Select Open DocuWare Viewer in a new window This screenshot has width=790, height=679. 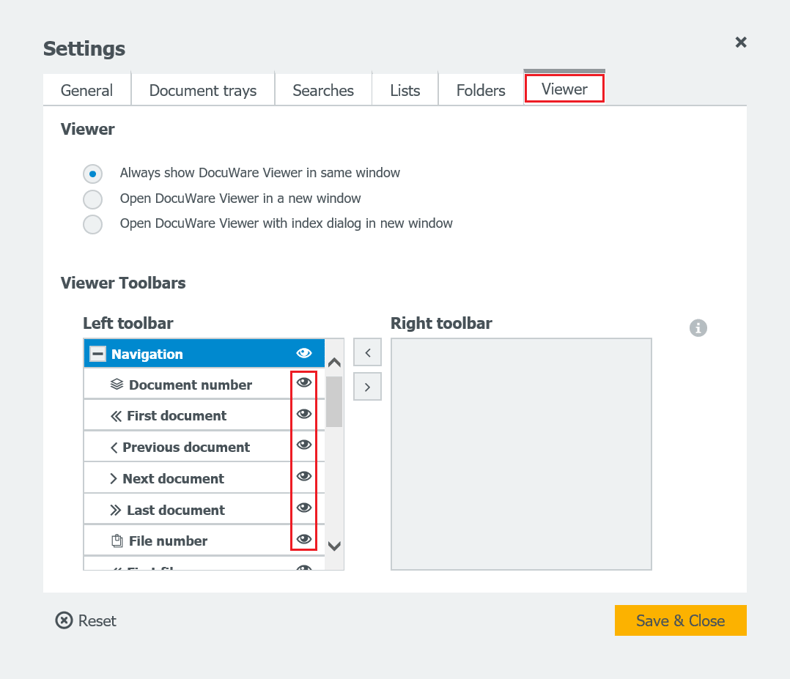[x=93, y=199]
